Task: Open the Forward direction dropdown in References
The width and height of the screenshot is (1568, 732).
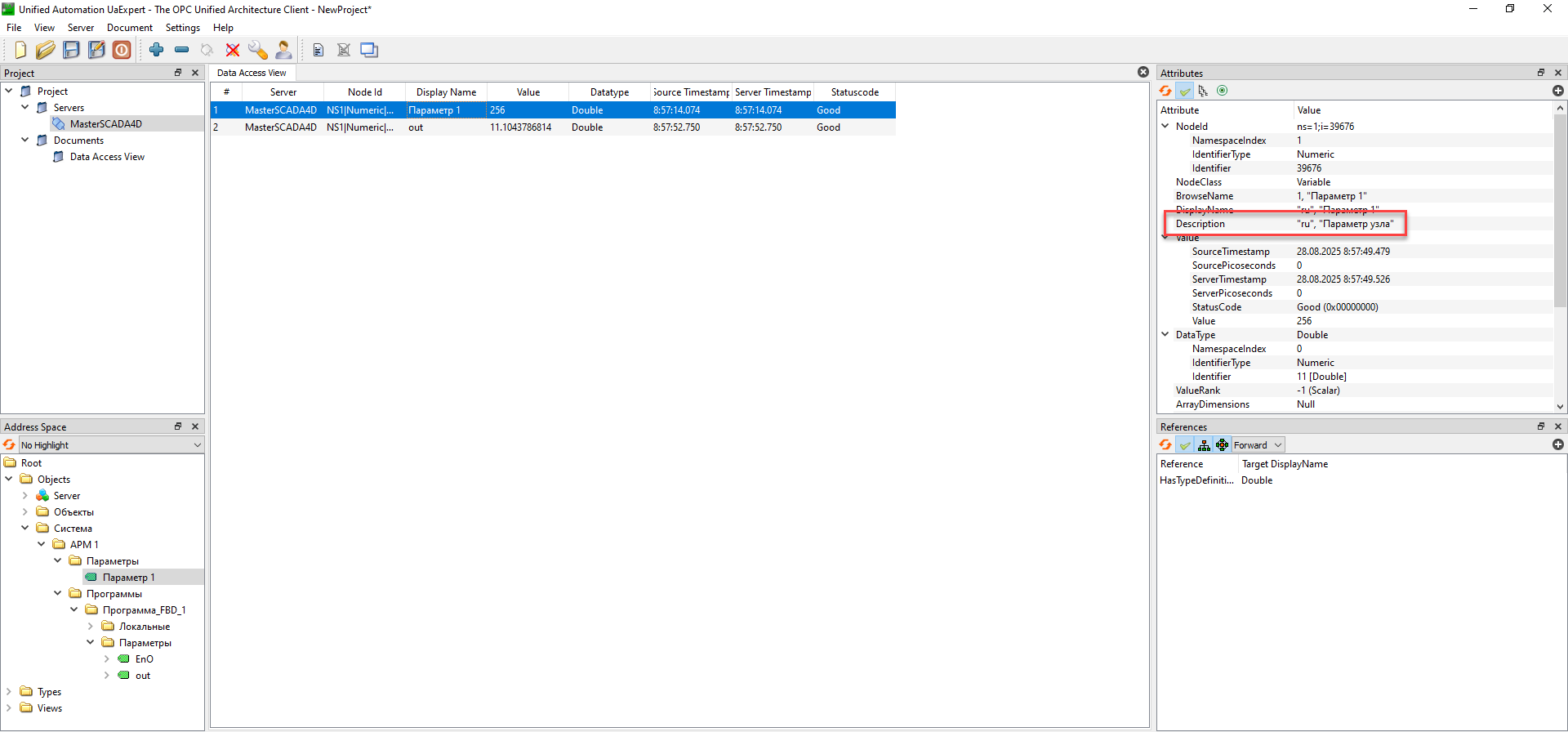Action: pyautogui.click(x=1258, y=444)
